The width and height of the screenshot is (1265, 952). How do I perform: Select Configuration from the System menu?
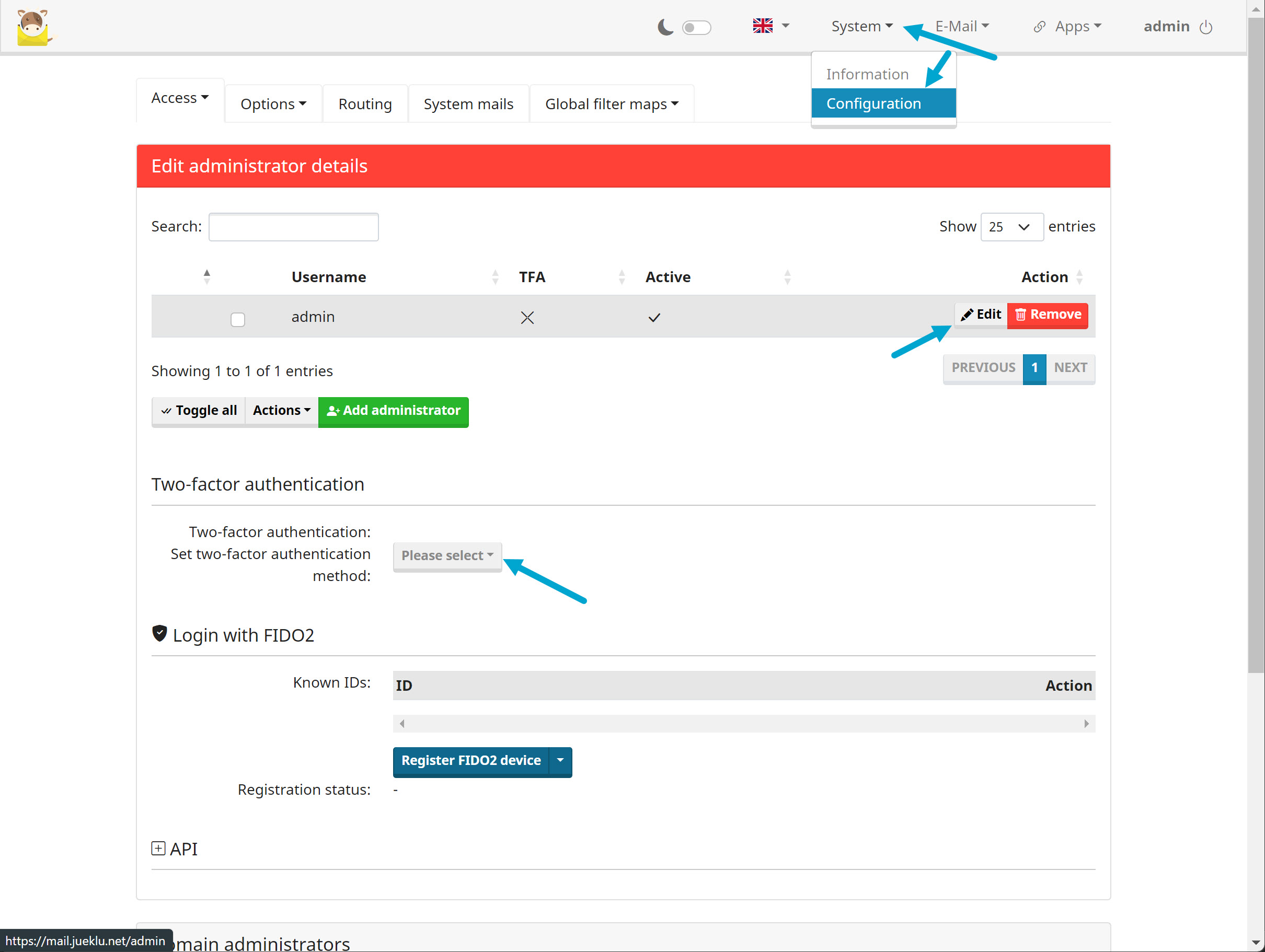coord(873,103)
